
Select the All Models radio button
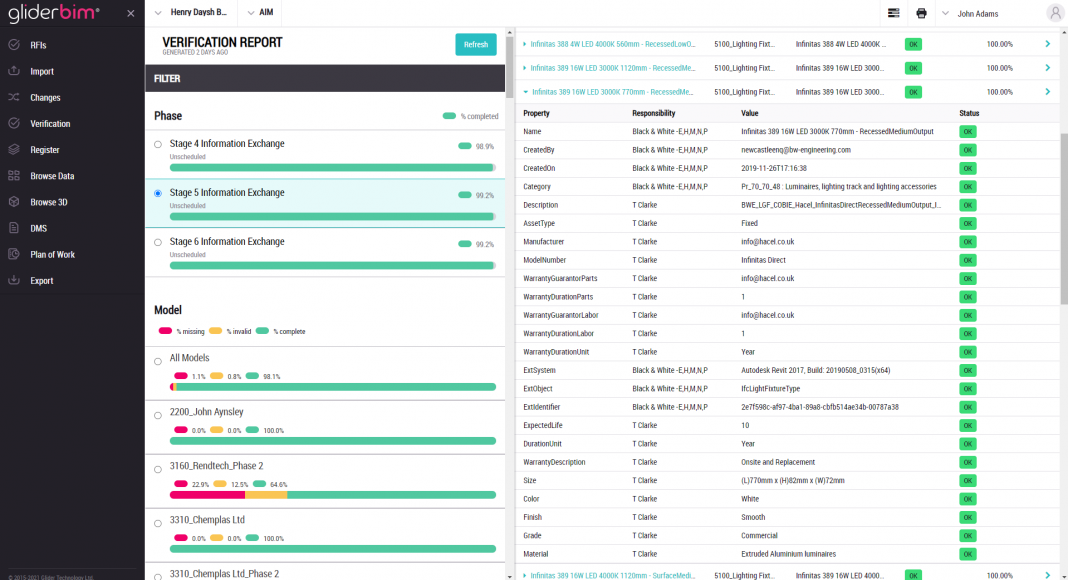click(158, 361)
